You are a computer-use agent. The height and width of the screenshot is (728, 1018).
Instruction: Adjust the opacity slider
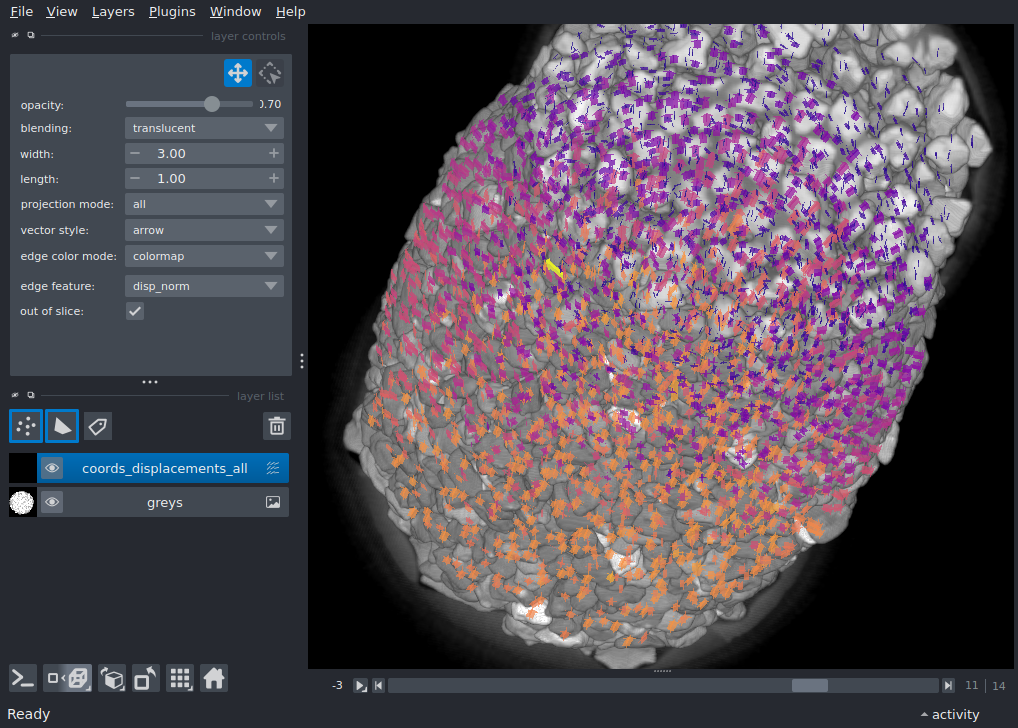[211, 104]
